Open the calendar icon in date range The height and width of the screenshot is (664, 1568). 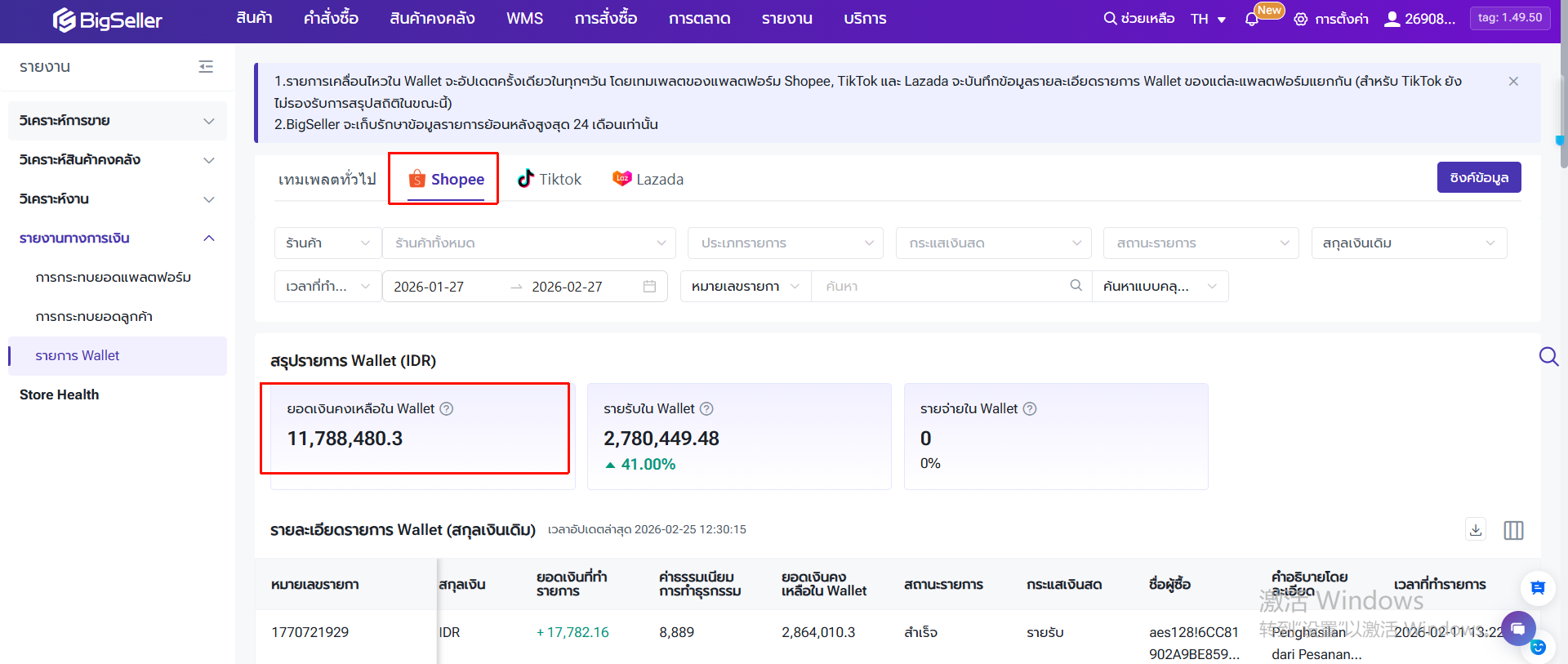(649, 287)
